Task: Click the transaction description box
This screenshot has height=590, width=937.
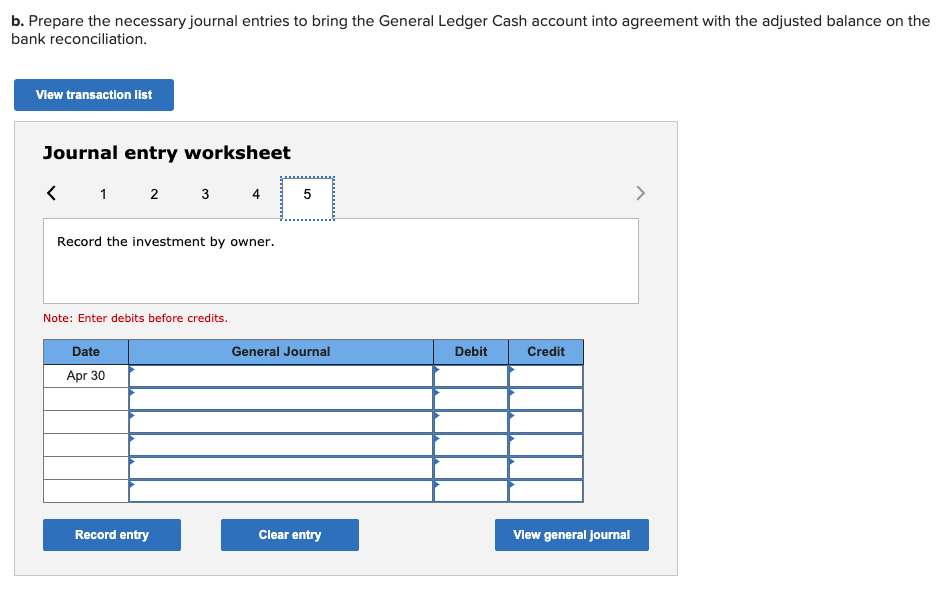Action: [x=340, y=260]
